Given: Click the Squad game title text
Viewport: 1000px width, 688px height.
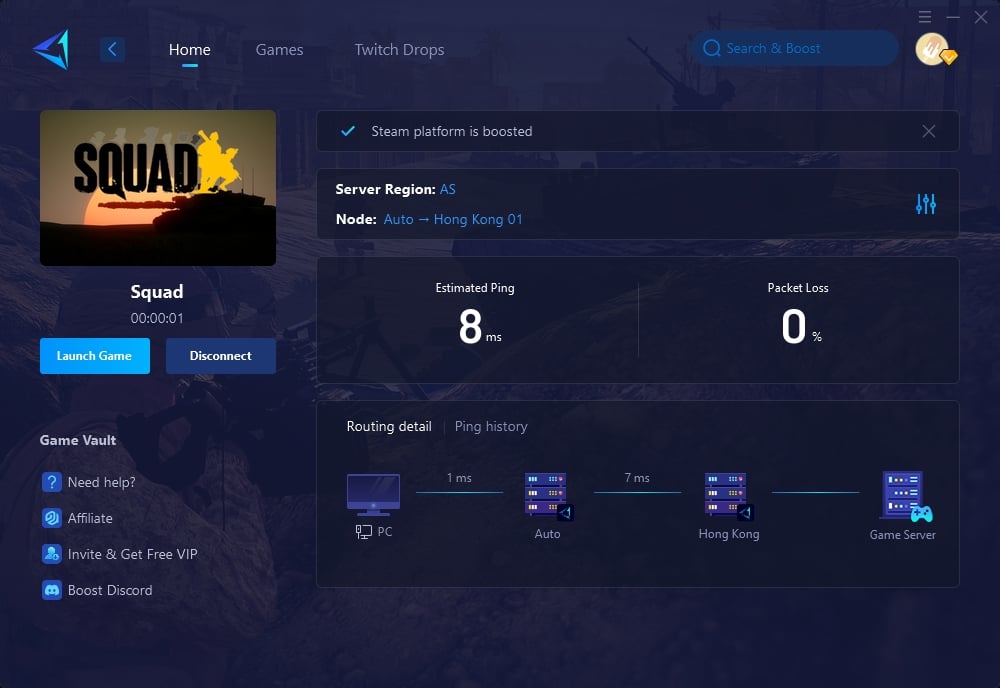Looking at the screenshot, I should point(157,292).
